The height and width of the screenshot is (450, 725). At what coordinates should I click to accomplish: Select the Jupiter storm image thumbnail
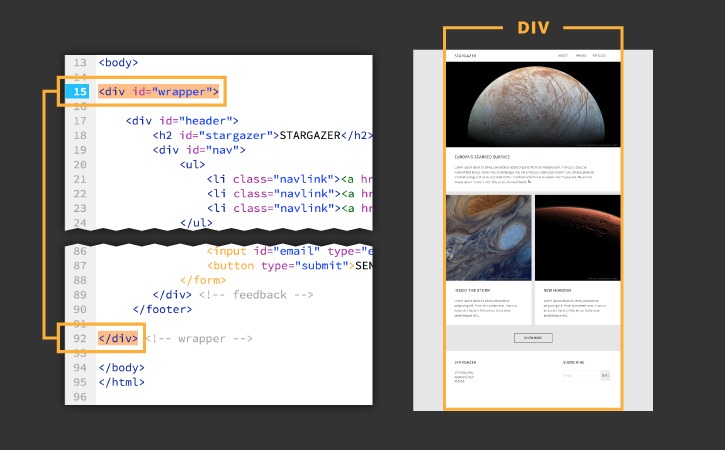(489, 238)
